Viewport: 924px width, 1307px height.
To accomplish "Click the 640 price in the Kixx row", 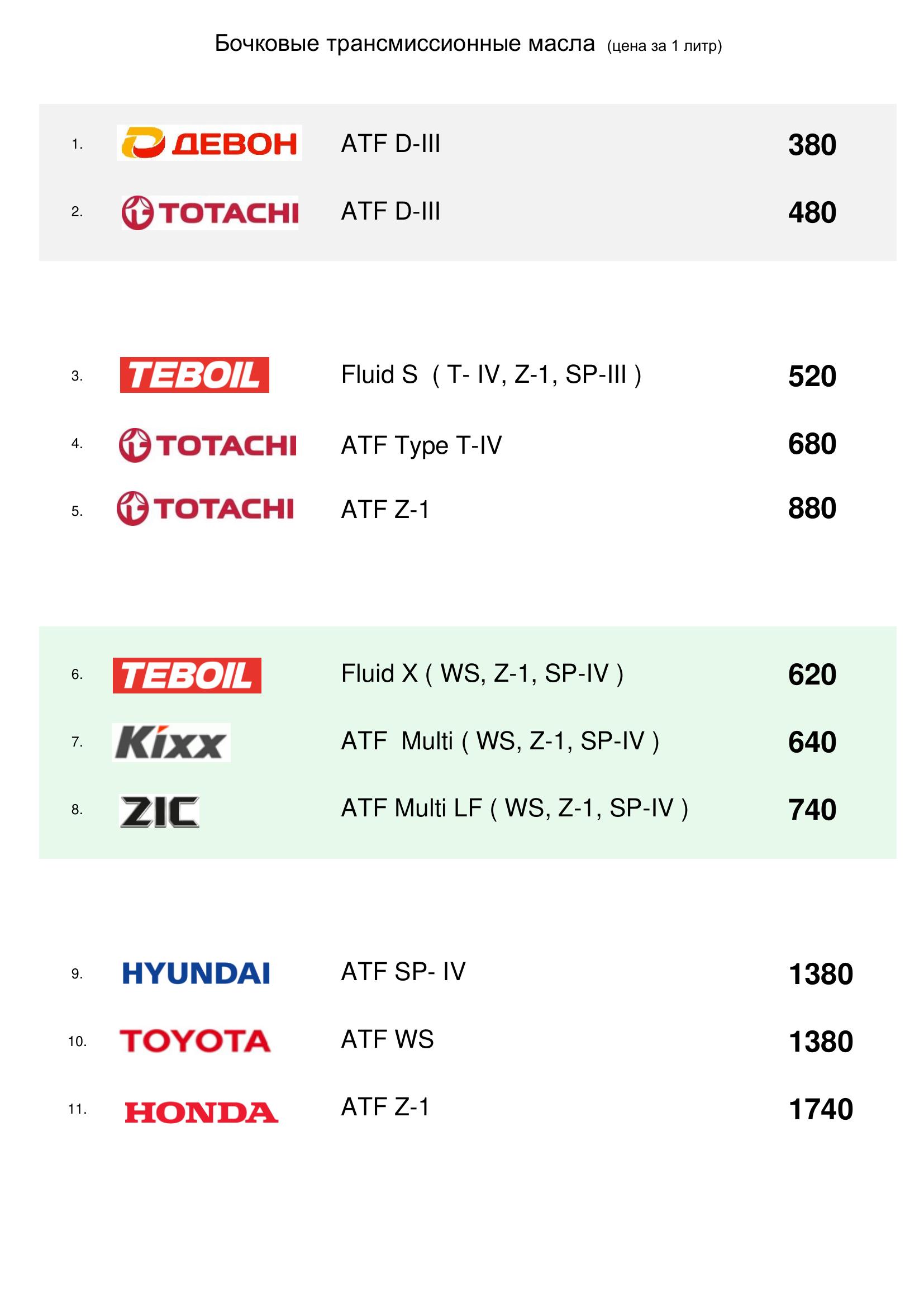I will click(x=812, y=742).
